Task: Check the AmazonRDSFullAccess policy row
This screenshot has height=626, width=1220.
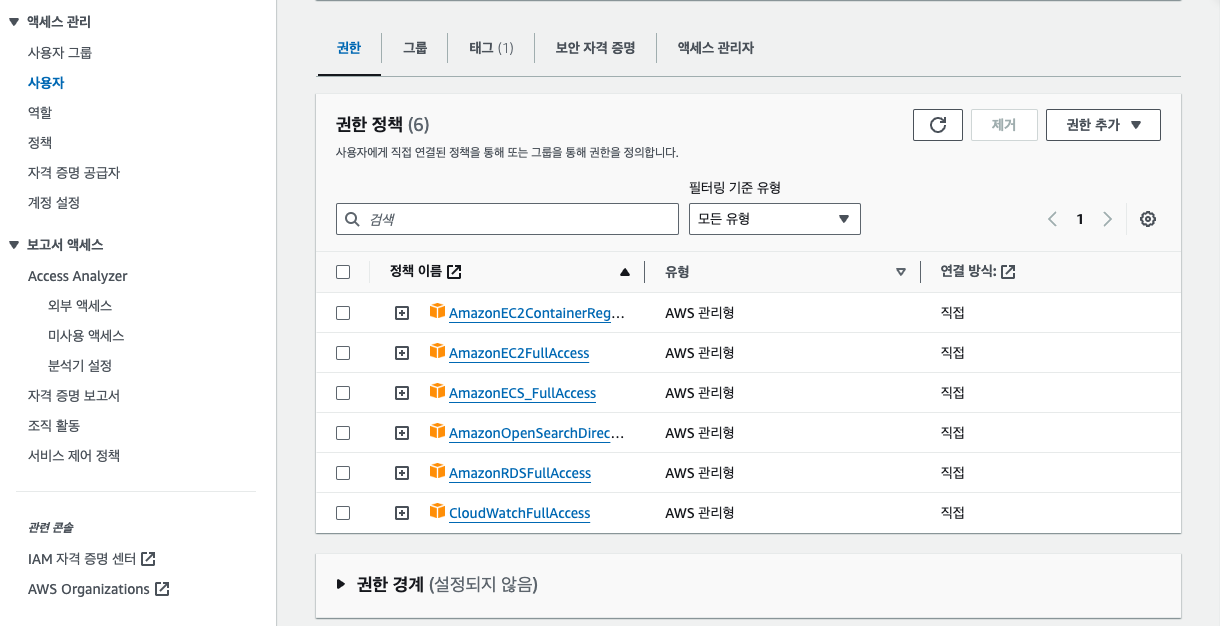Action: point(343,473)
